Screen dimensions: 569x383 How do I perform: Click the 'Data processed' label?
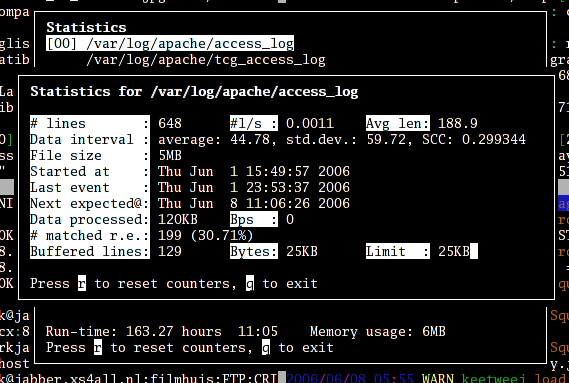[90, 219]
